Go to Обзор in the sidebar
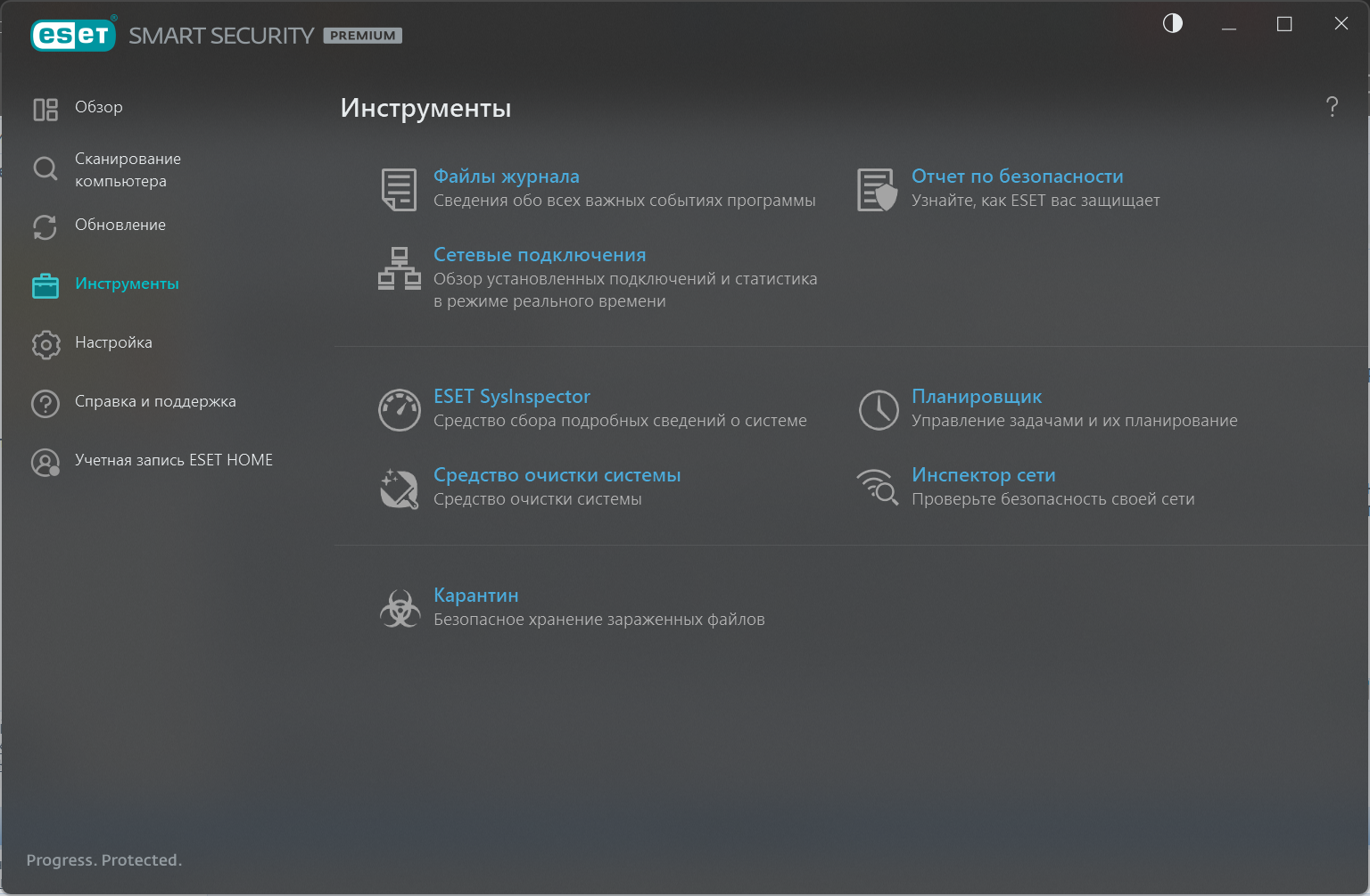The width and height of the screenshot is (1370, 896). point(98,107)
